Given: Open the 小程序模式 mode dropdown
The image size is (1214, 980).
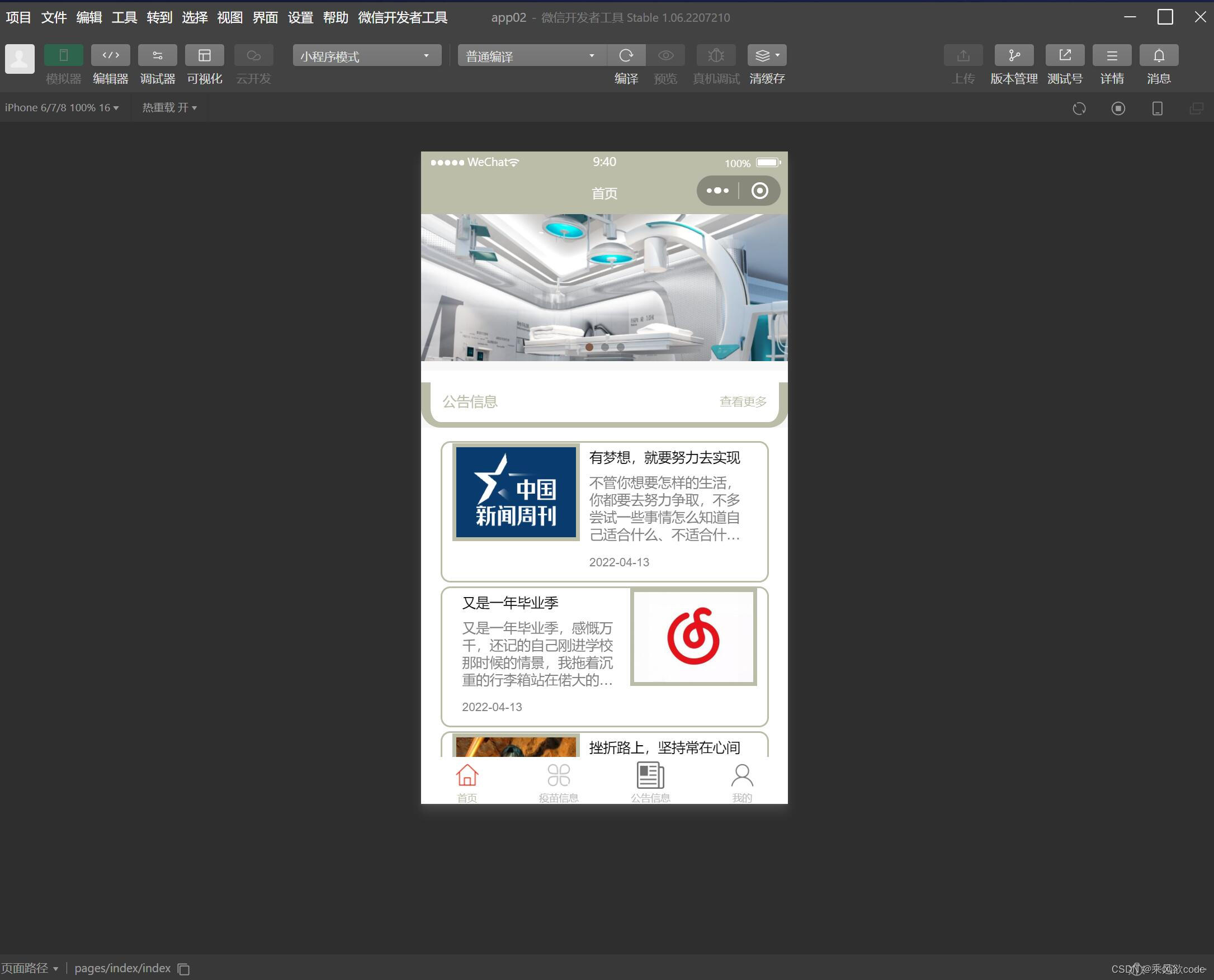Looking at the screenshot, I should (366, 55).
